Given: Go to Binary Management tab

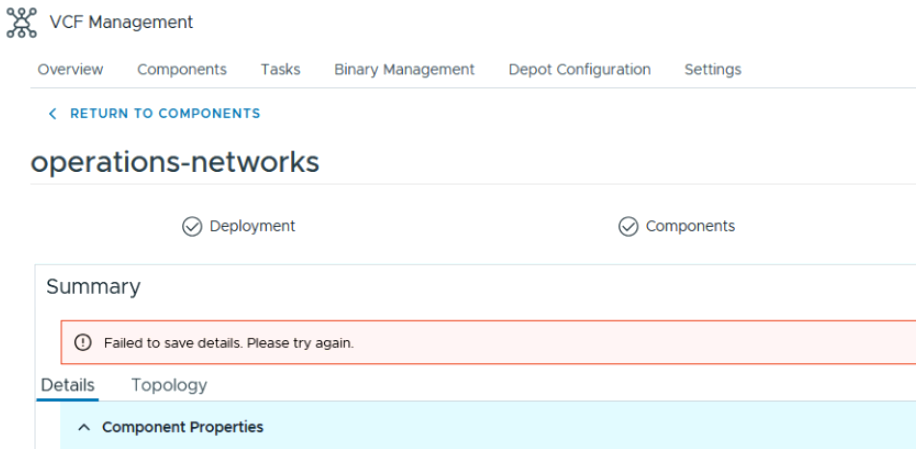Looking at the screenshot, I should tap(404, 69).
